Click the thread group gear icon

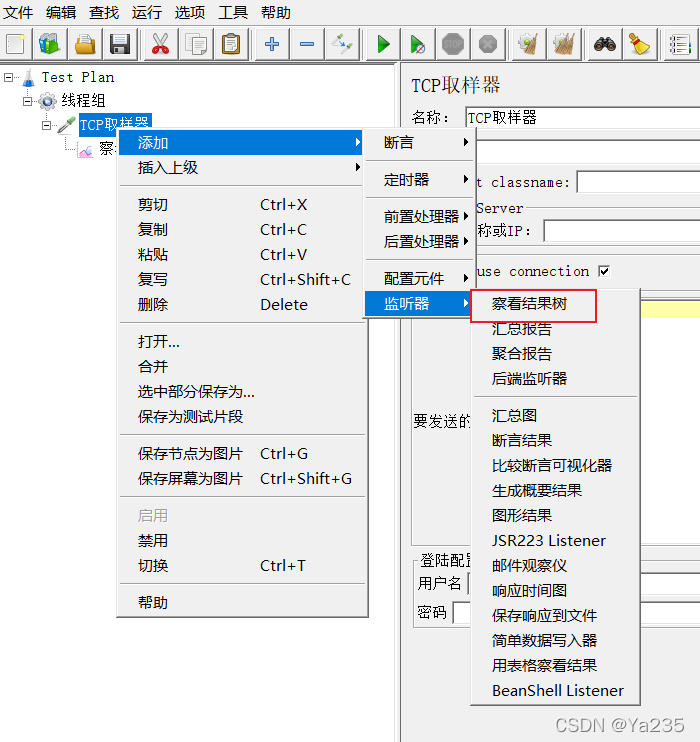point(47,101)
